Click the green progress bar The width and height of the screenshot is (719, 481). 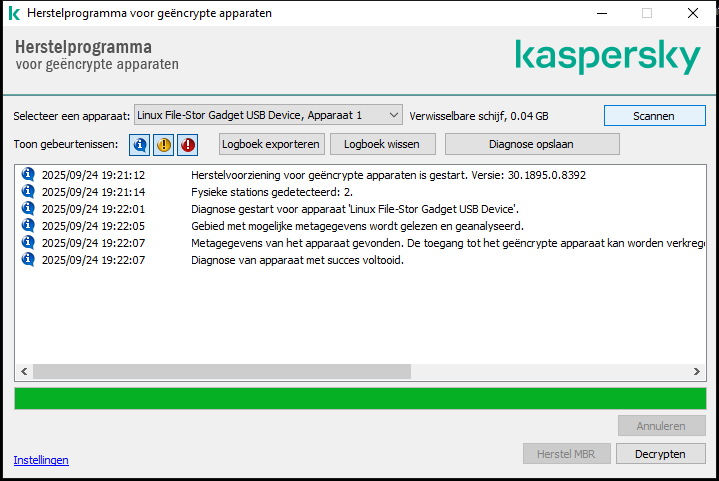point(360,398)
